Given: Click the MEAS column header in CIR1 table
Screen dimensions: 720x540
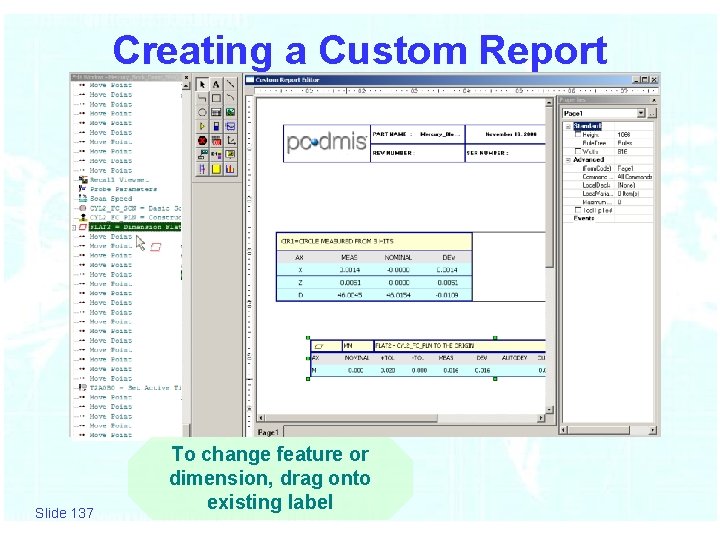Looking at the screenshot, I should pos(349,258).
